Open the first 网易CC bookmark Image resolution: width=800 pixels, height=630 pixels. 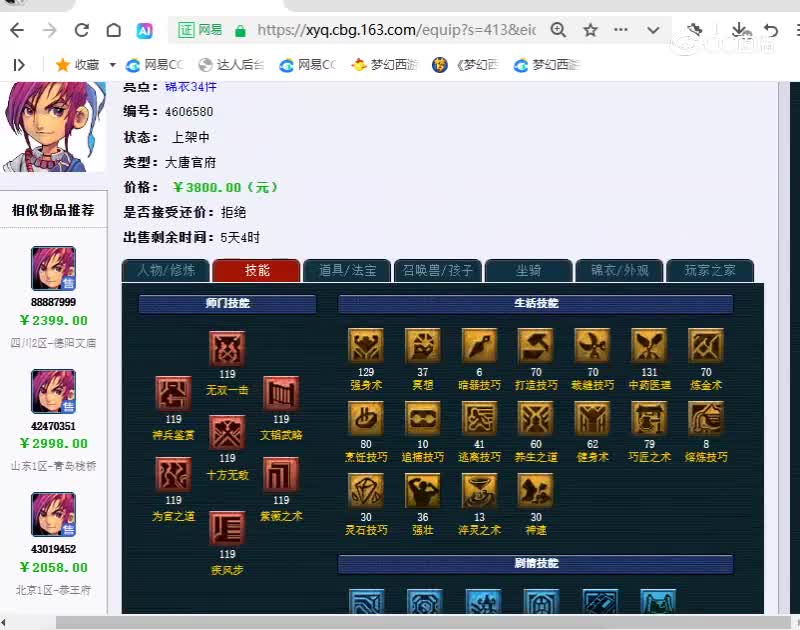pyautogui.click(x=154, y=65)
